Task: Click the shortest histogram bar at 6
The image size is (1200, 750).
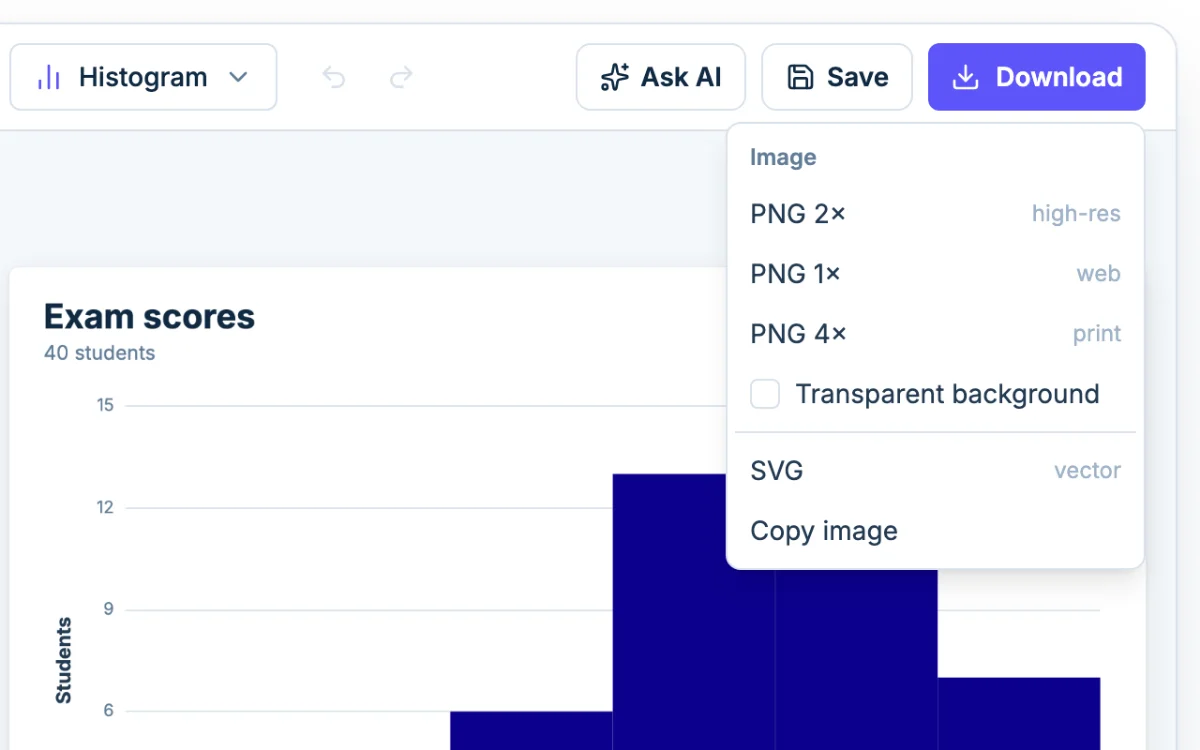Action: coord(531,731)
